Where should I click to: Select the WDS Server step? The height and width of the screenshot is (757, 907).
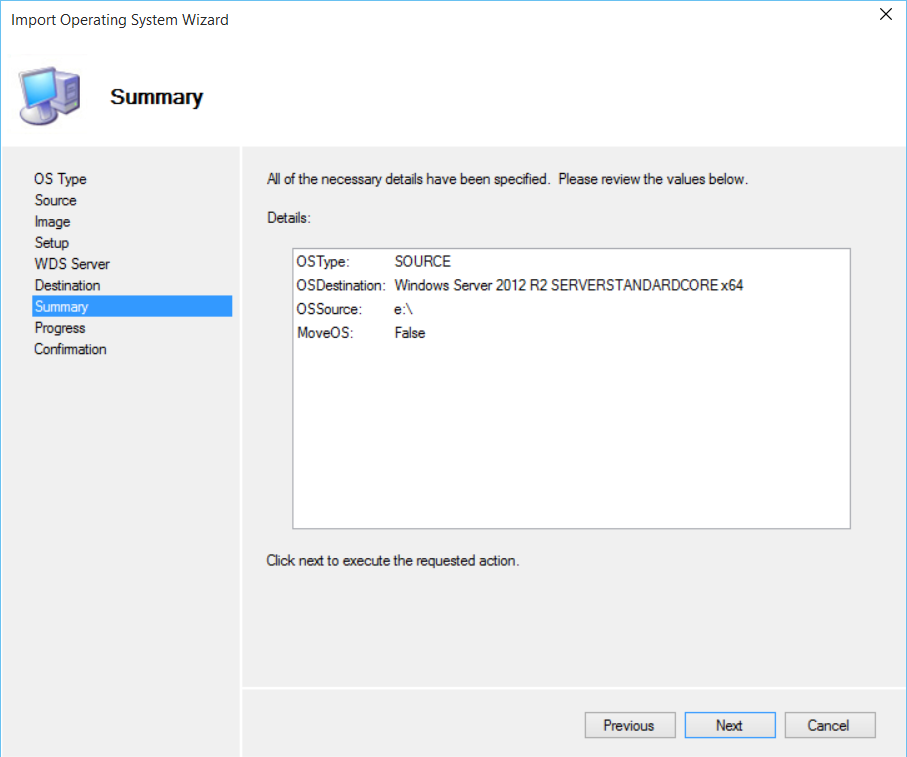tap(72, 264)
